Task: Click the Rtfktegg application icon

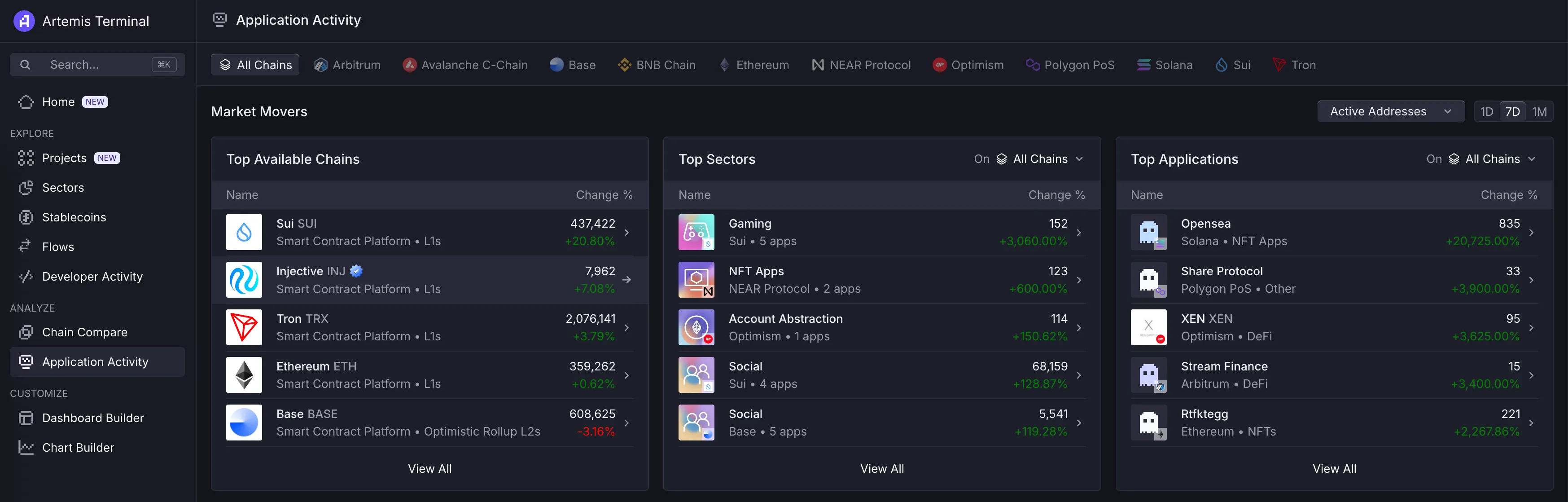Action: coord(1148,422)
